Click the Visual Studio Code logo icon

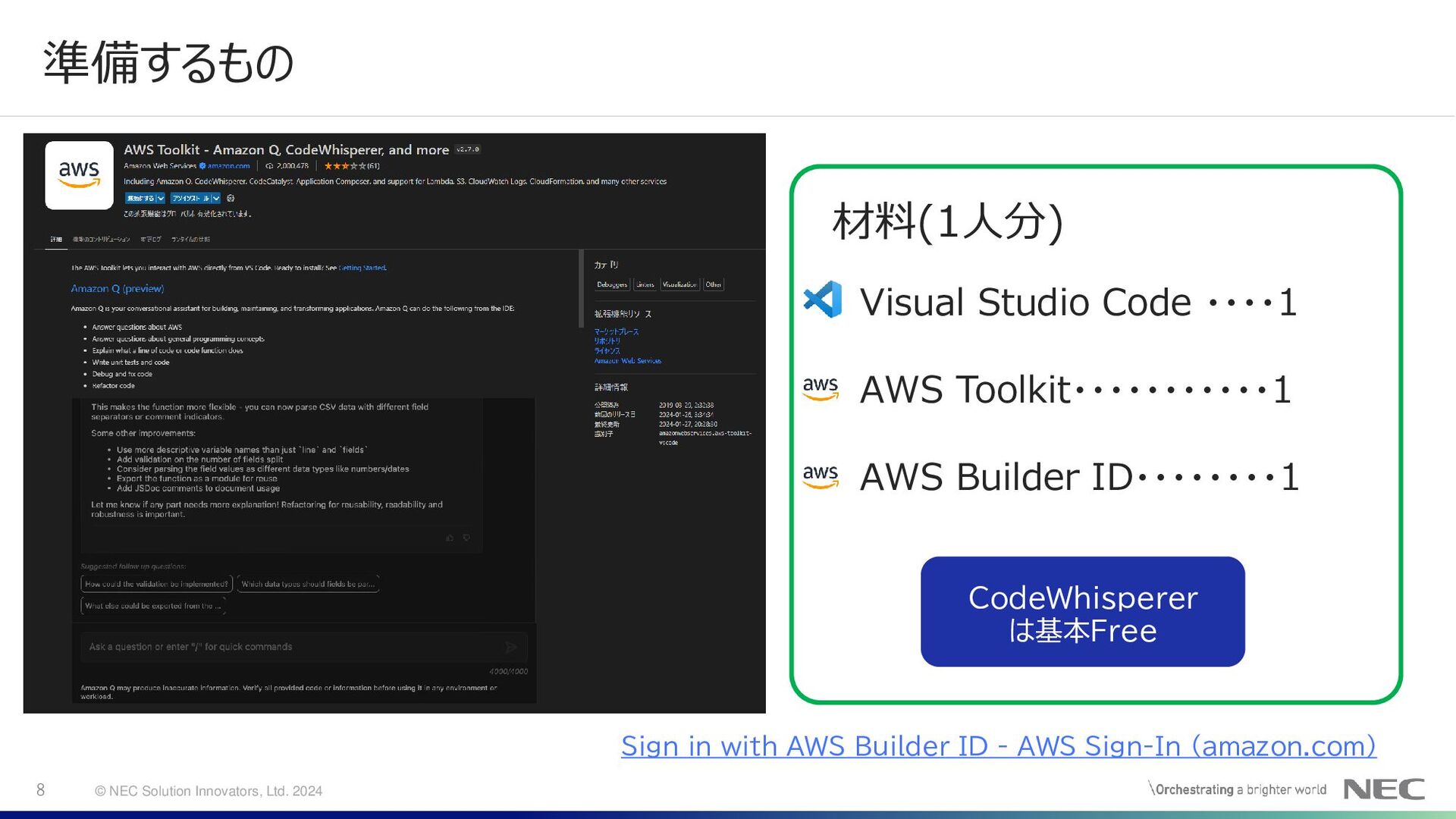822,300
